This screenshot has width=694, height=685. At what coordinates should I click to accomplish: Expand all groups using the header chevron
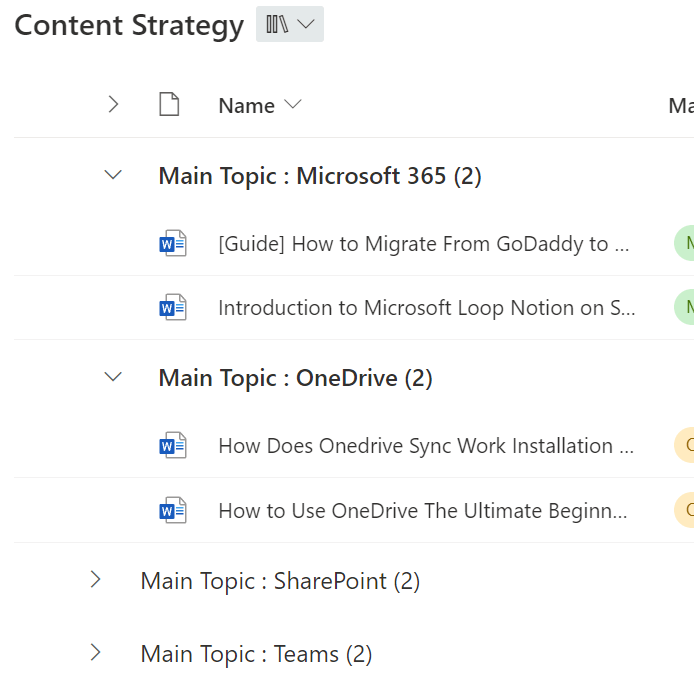pos(113,105)
